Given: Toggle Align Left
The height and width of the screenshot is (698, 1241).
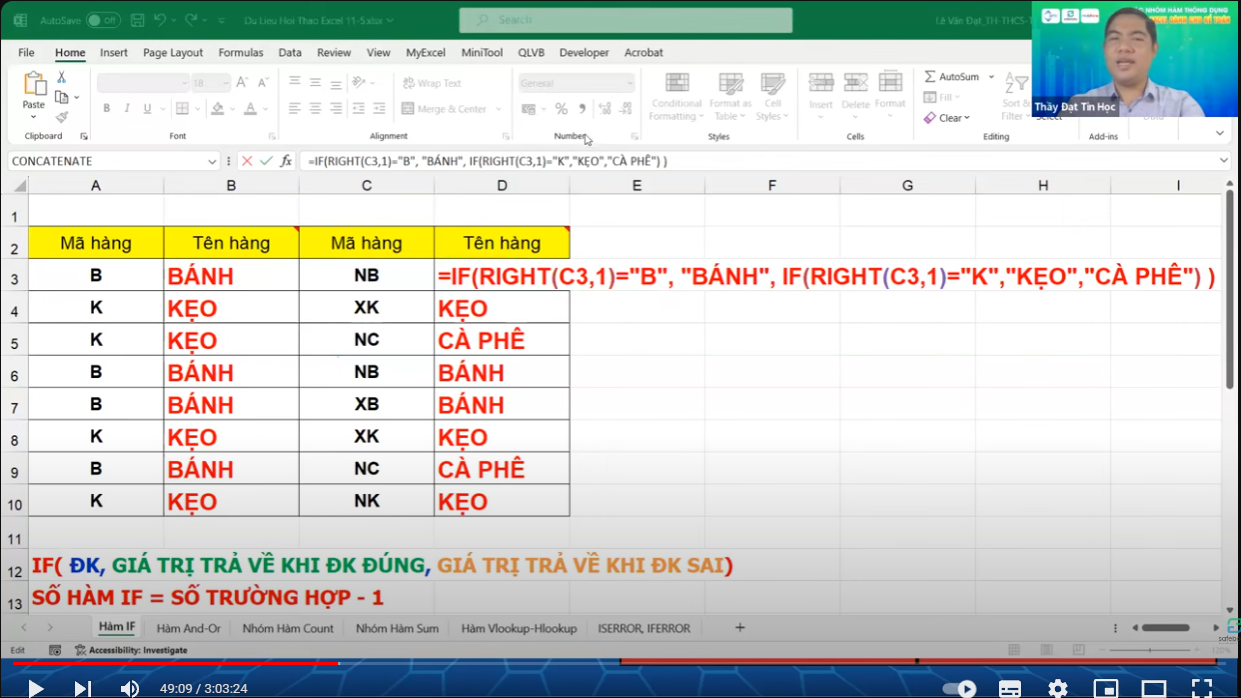Looking at the screenshot, I should pos(295,108).
